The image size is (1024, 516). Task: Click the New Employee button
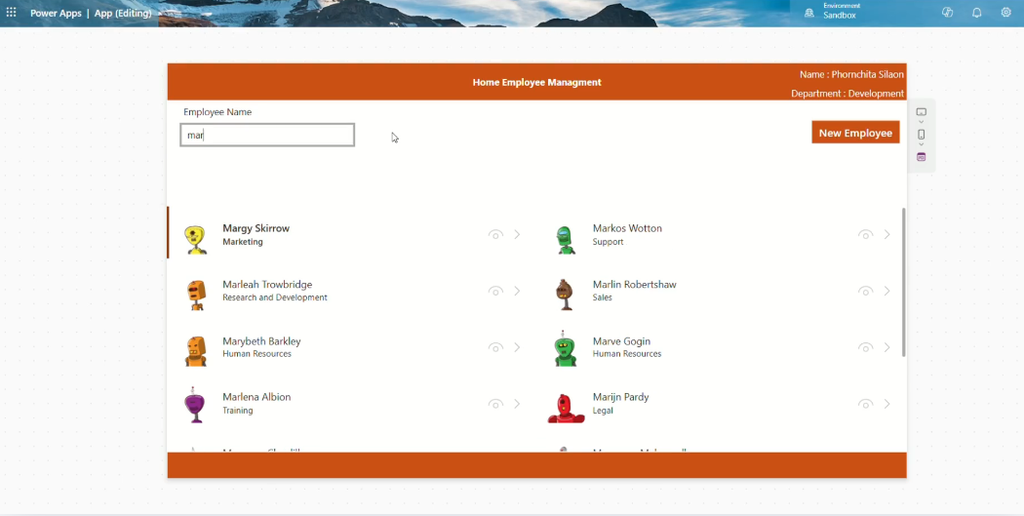[x=856, y=133]
